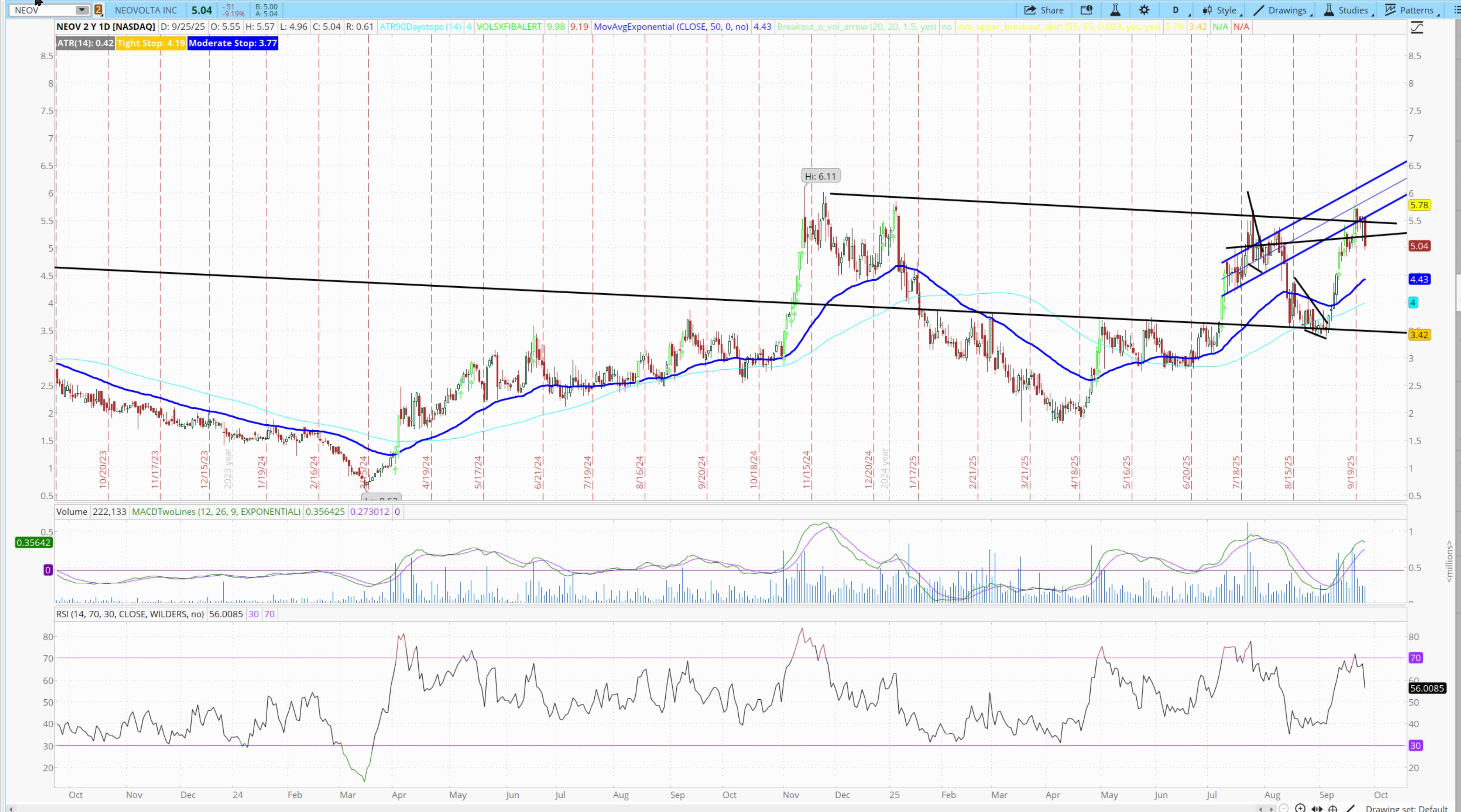
Task: Open the Style menu
Action: pos(1220,10)
